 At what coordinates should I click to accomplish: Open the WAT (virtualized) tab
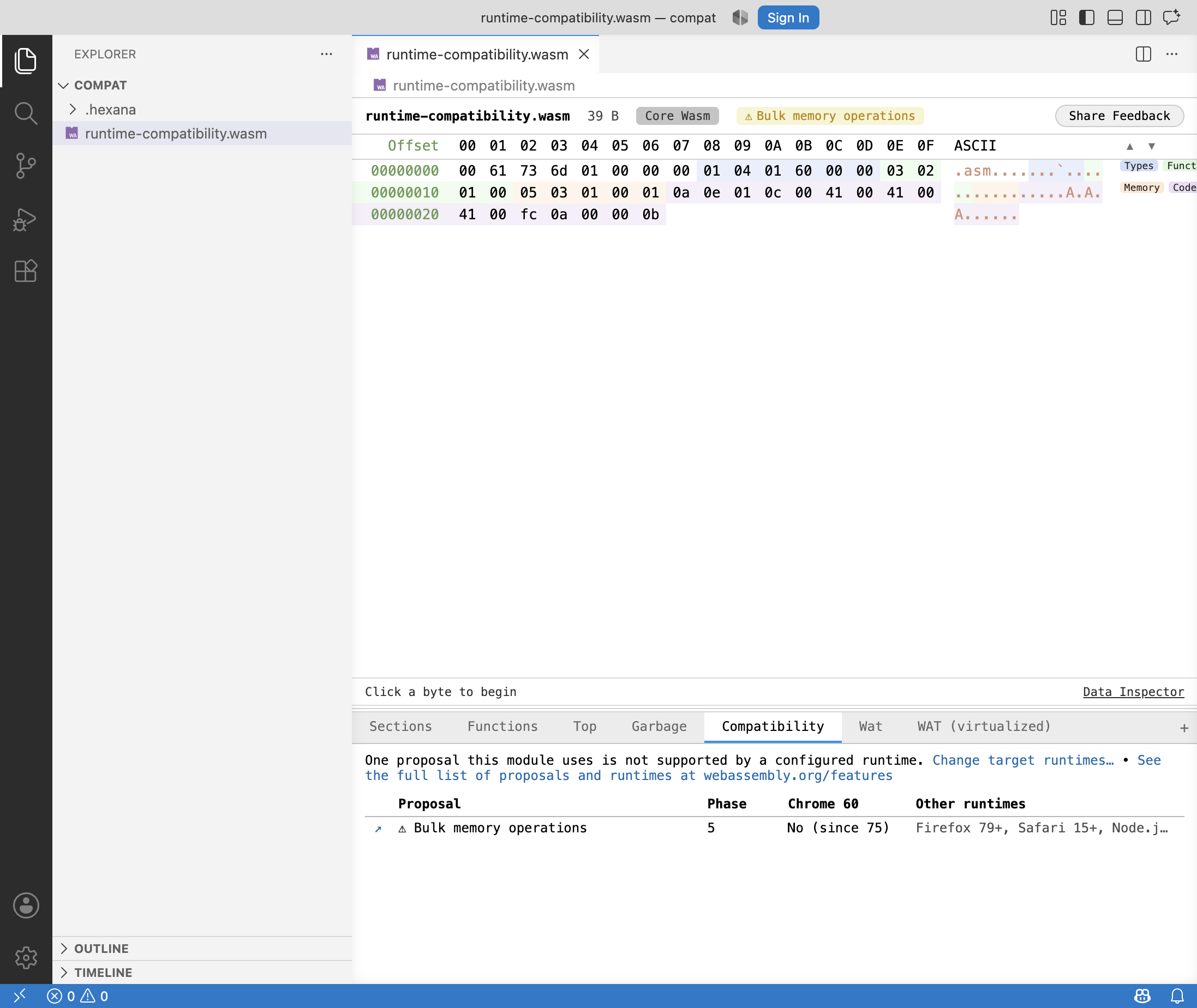point(984,727)
